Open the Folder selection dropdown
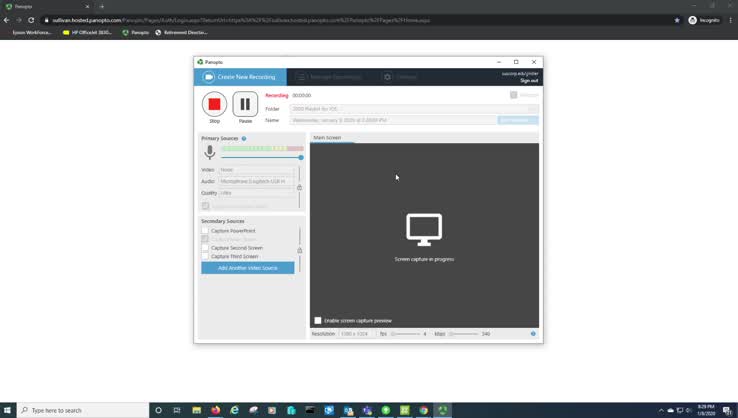The width and height of the screenshot is (738, 418). (x=414, y=109)
